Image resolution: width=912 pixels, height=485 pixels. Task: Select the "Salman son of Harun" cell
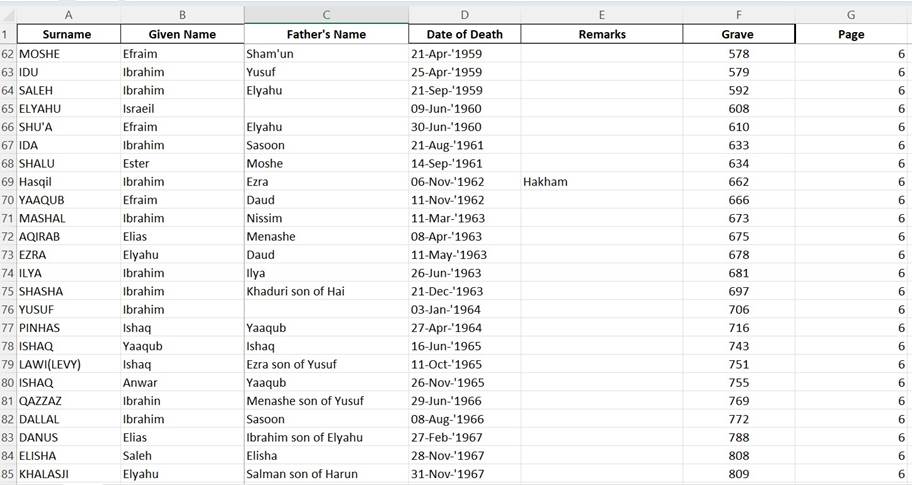(302, 473)
